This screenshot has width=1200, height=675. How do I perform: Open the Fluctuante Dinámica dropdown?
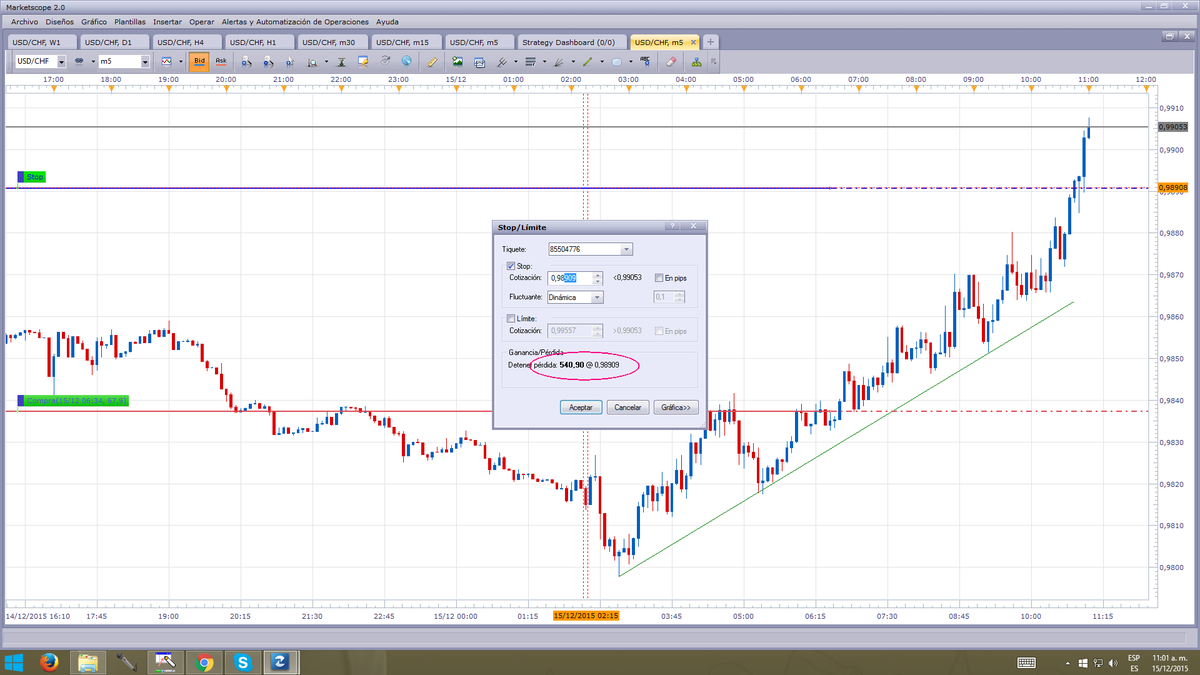click(575, 297)
